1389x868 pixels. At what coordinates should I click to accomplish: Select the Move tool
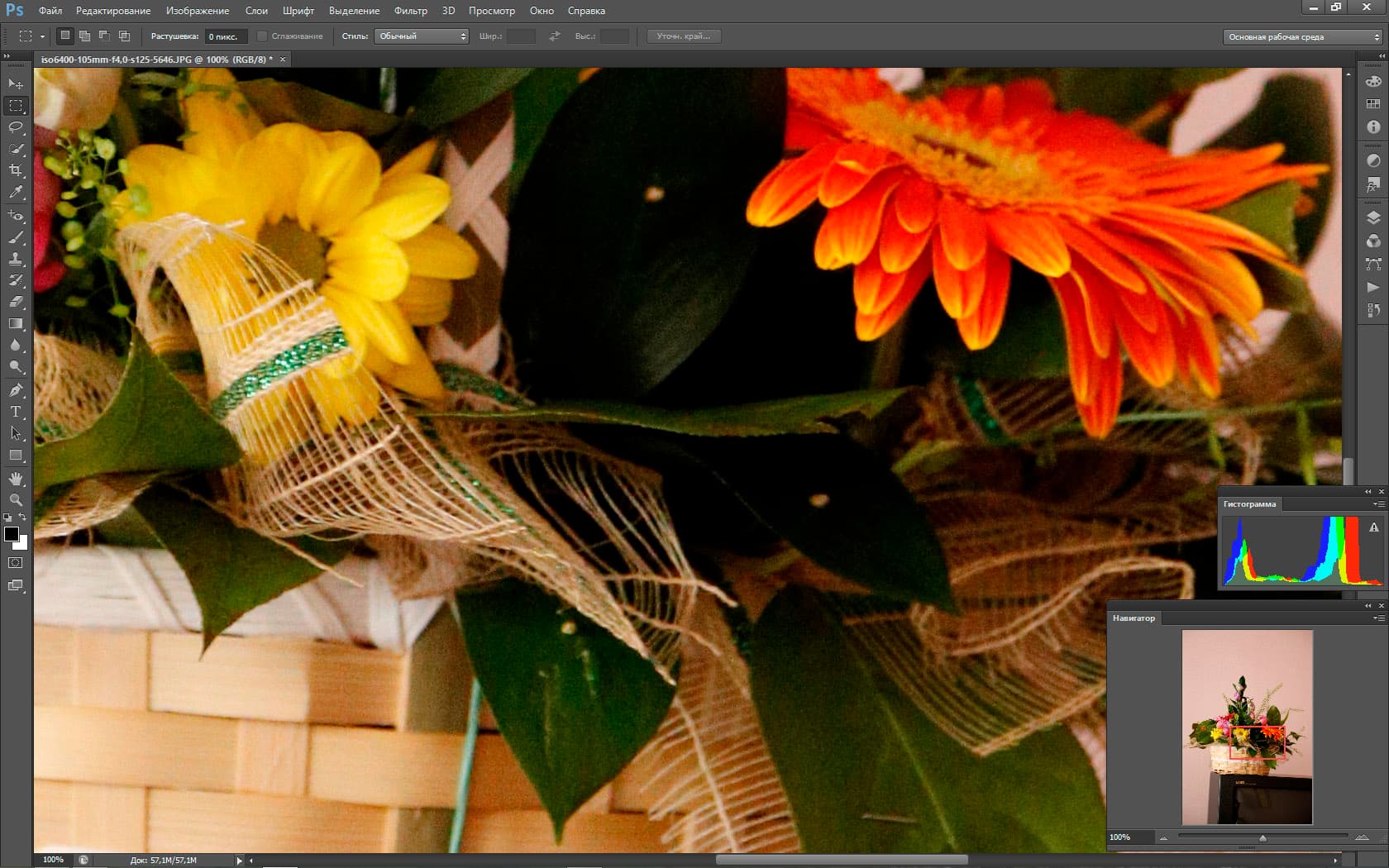[x=16, y=83]
